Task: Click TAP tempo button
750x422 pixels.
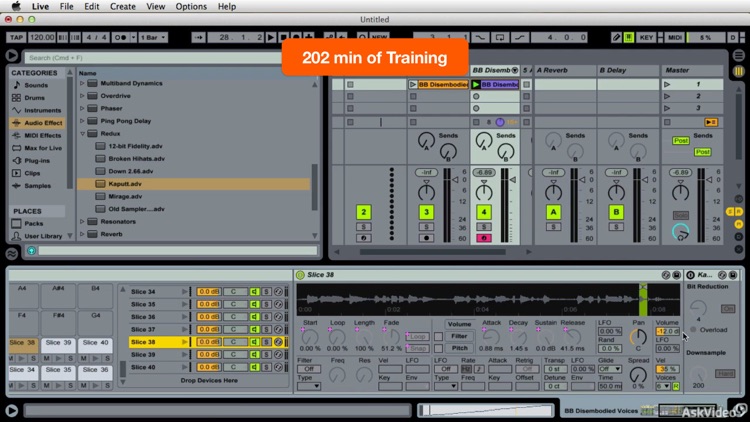Action: pyautogui.click(x=16, y=37)
